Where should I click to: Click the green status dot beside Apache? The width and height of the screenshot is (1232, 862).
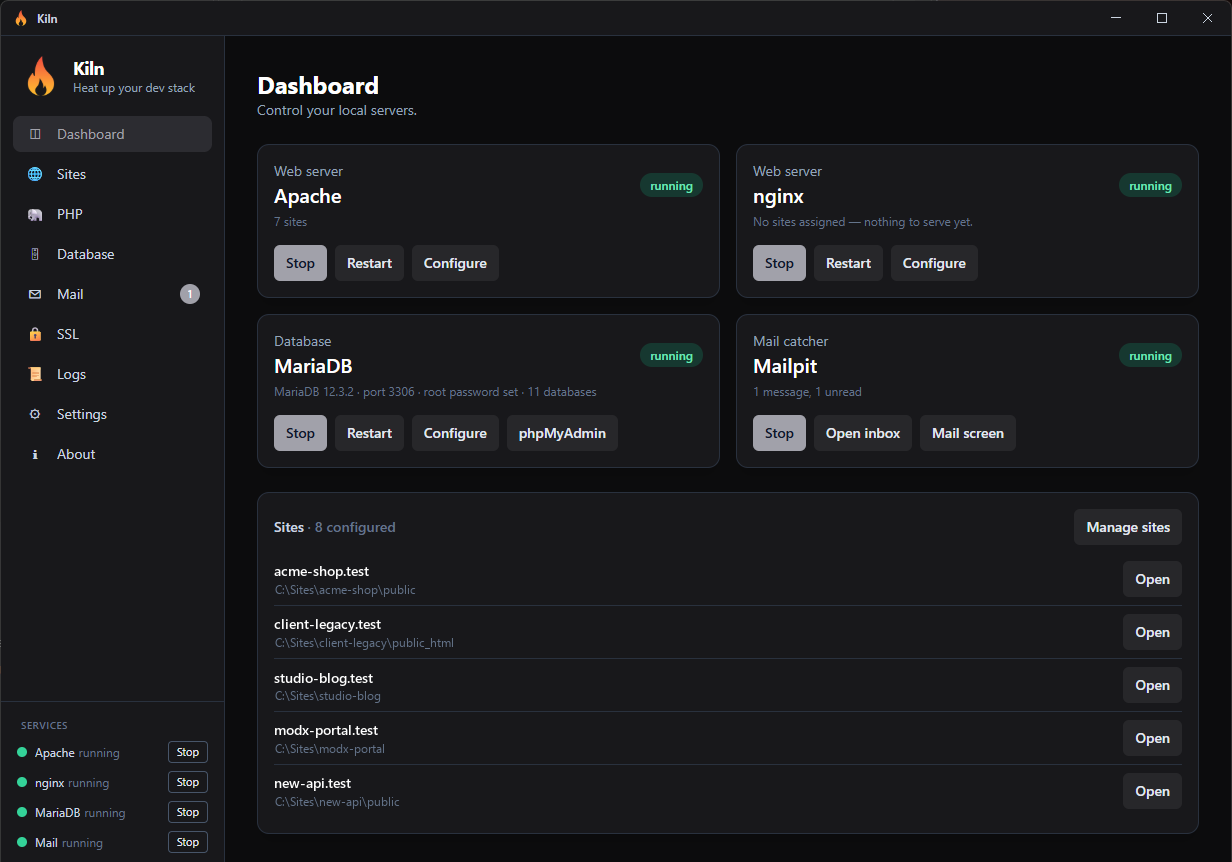(x=22, y=752)
